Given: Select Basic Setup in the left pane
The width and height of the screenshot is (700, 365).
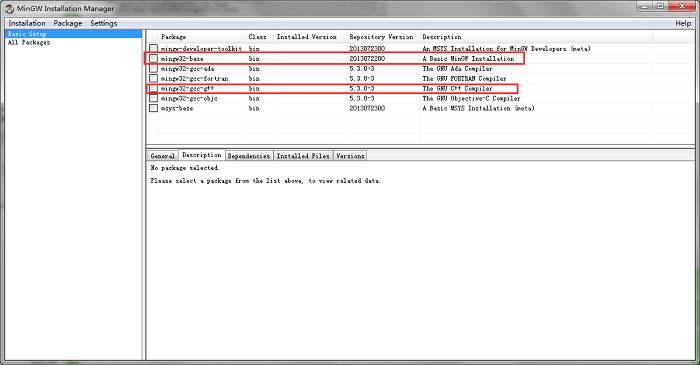Looking at the screenshot, I should [x=74, y=34].
